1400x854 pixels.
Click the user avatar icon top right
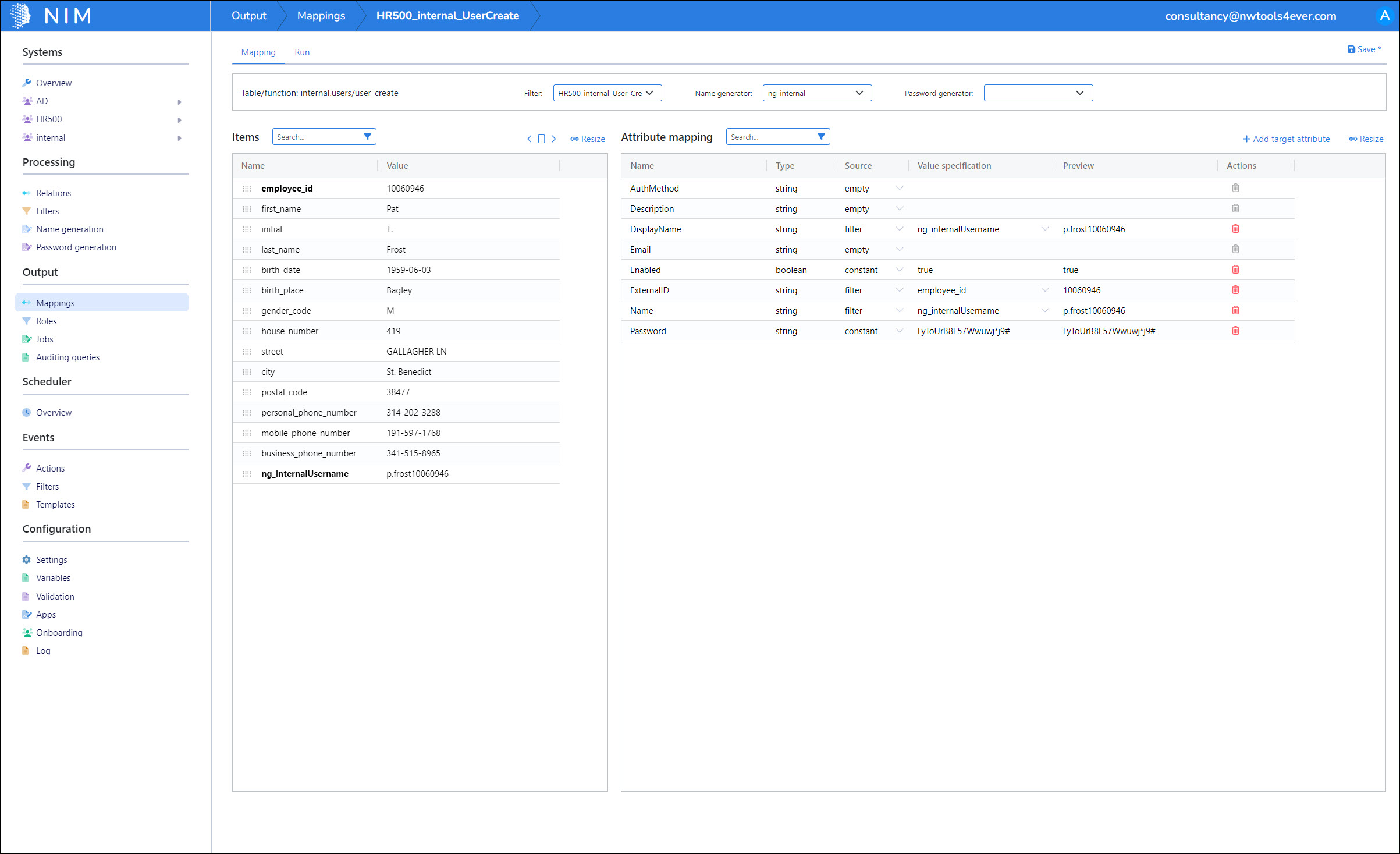(x=1384, y=16)
